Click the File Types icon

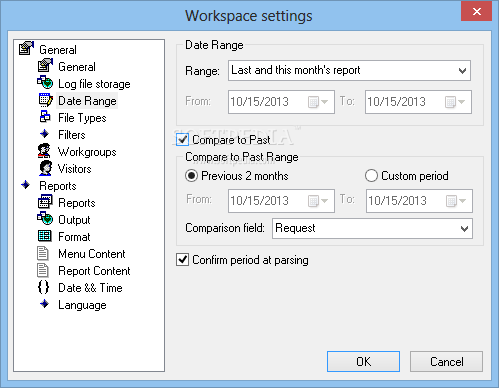pyautogui.click(x=45, y=117)
